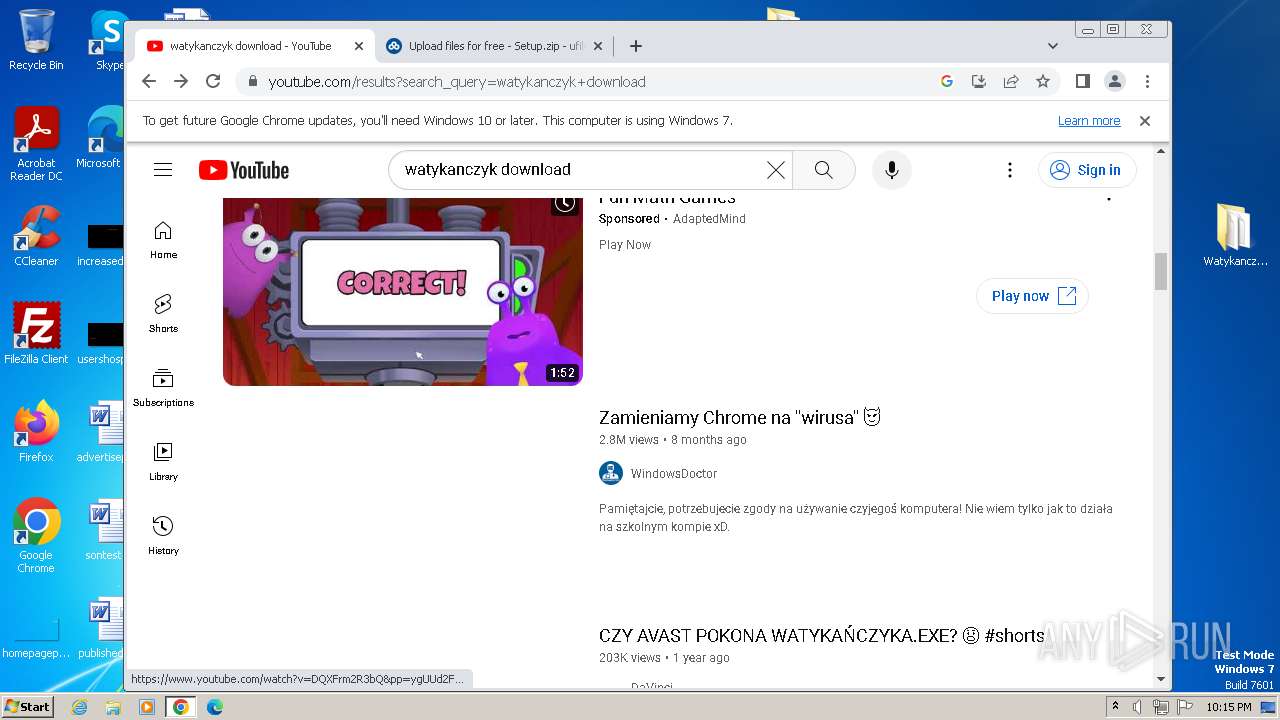Select the Watykancz... folder on the desktop
The width and height of the screenshot is (1280, 720).
1235,236
